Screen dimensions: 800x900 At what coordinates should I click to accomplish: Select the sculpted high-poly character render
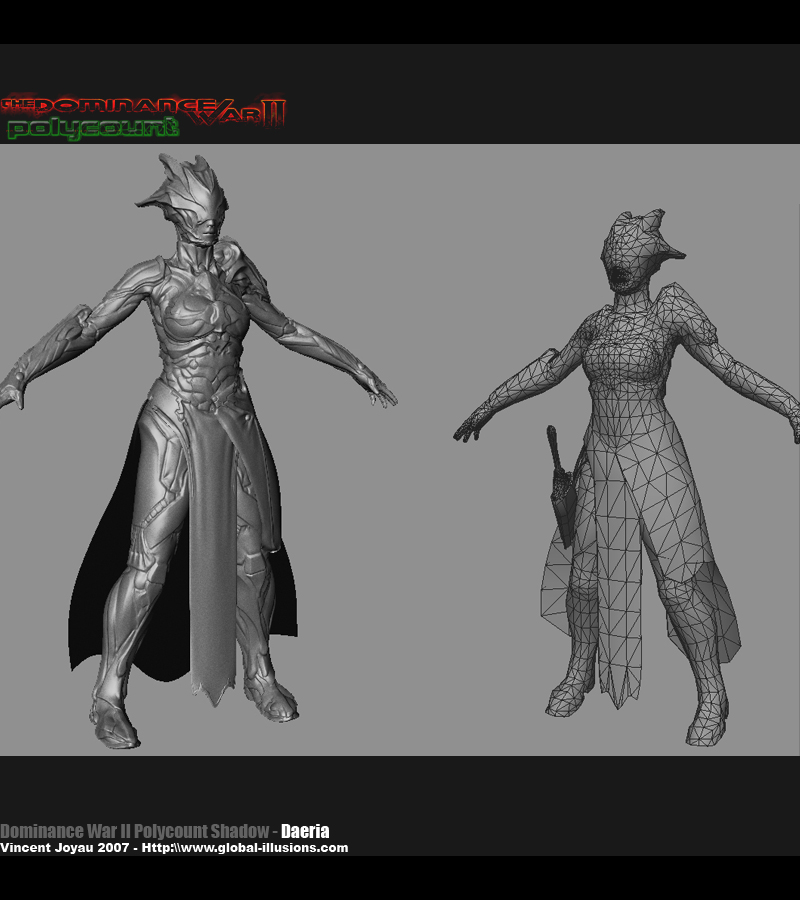[x=198, y=451]
